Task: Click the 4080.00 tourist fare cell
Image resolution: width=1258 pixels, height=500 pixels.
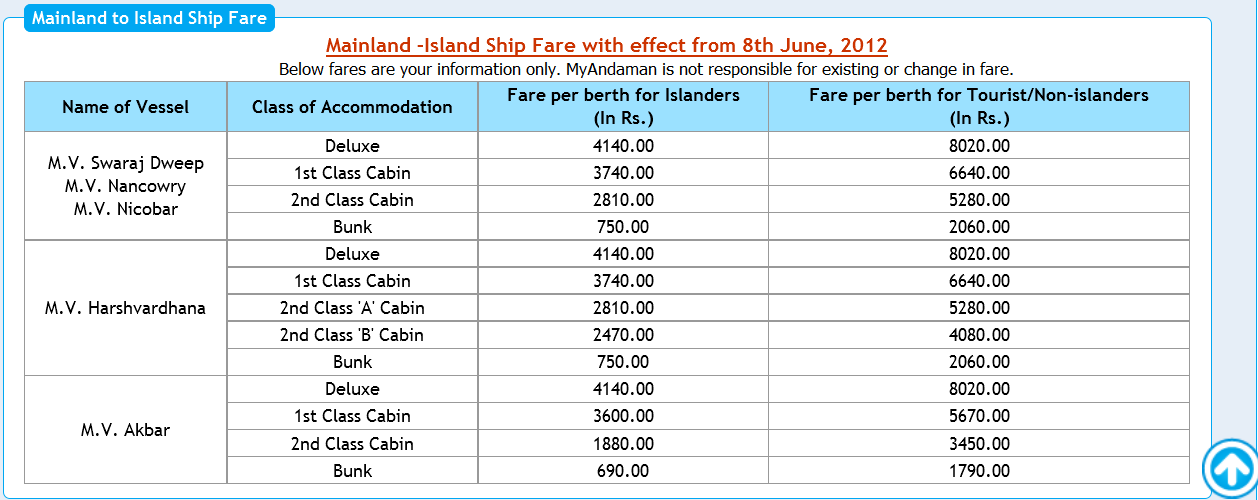Action: [979, 335]
